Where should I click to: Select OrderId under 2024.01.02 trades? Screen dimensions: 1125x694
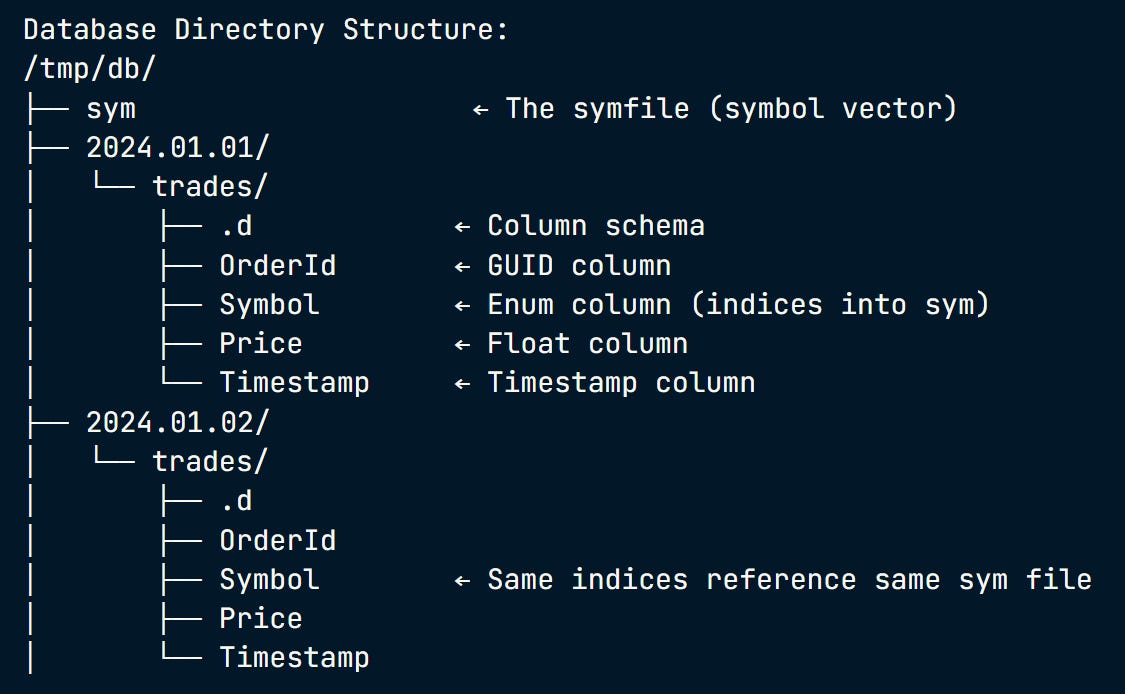click(x=278, y=540)
